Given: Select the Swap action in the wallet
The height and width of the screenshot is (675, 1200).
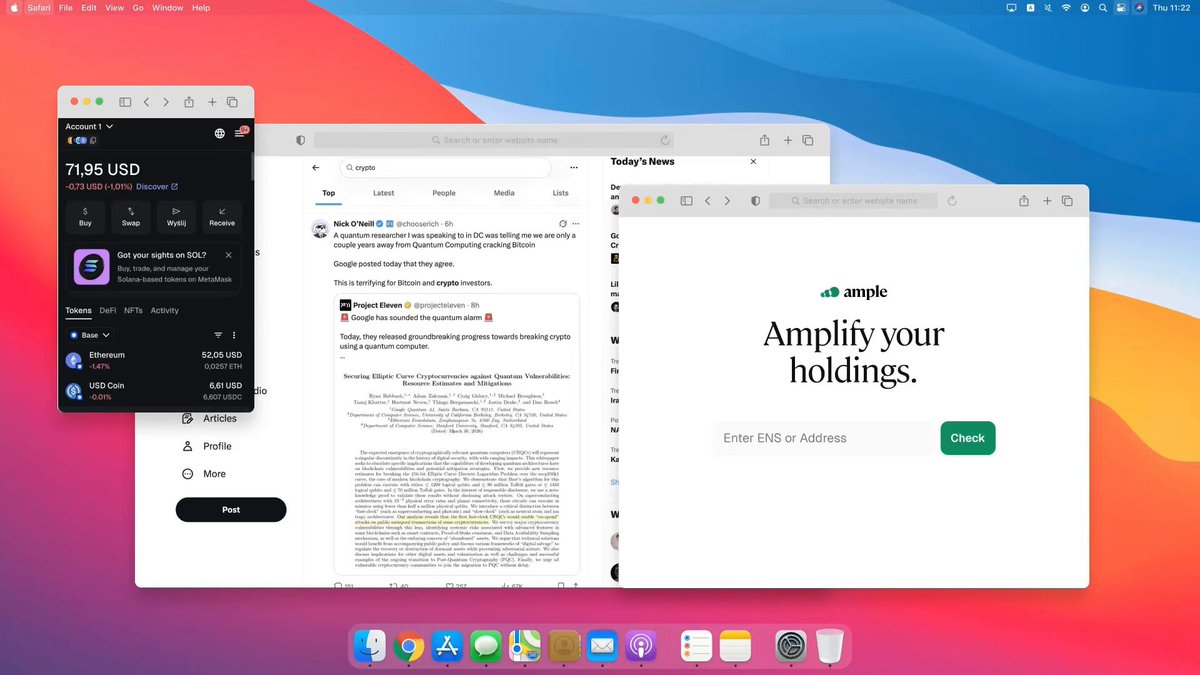Looking at the screenshot, I should [x=131, y=216].
